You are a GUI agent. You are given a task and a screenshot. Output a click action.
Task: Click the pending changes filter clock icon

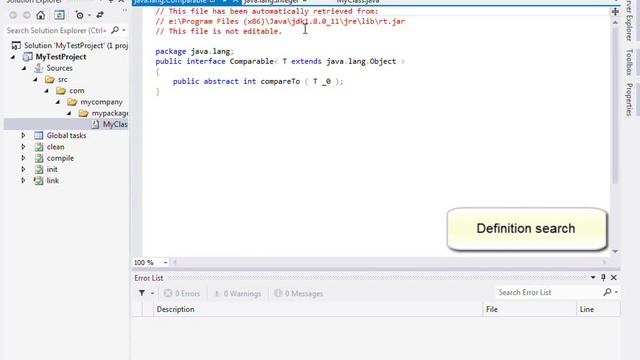coord(80,16)
